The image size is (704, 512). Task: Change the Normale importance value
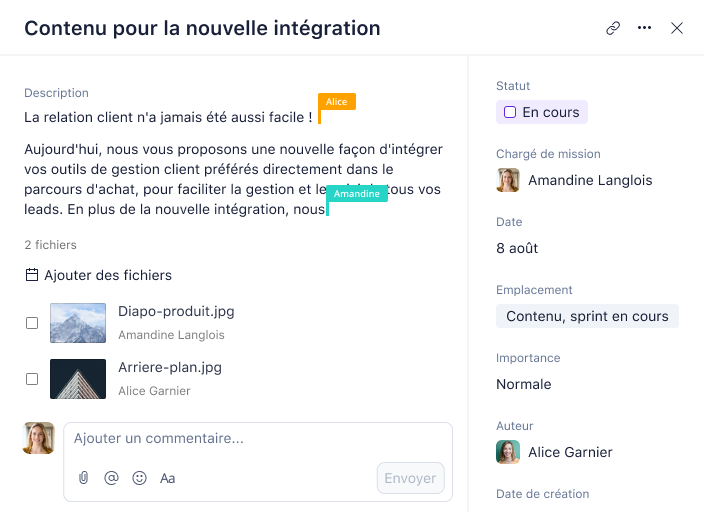coord(524,384)
